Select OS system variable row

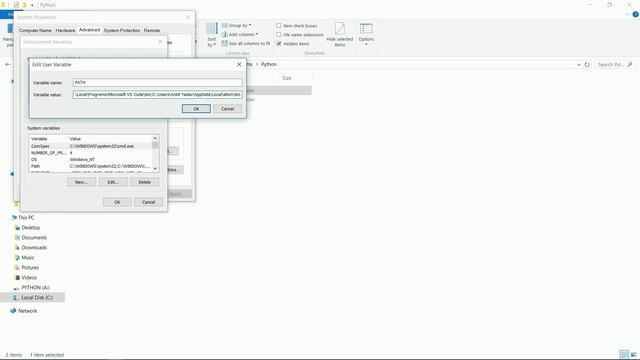[91, 160]
